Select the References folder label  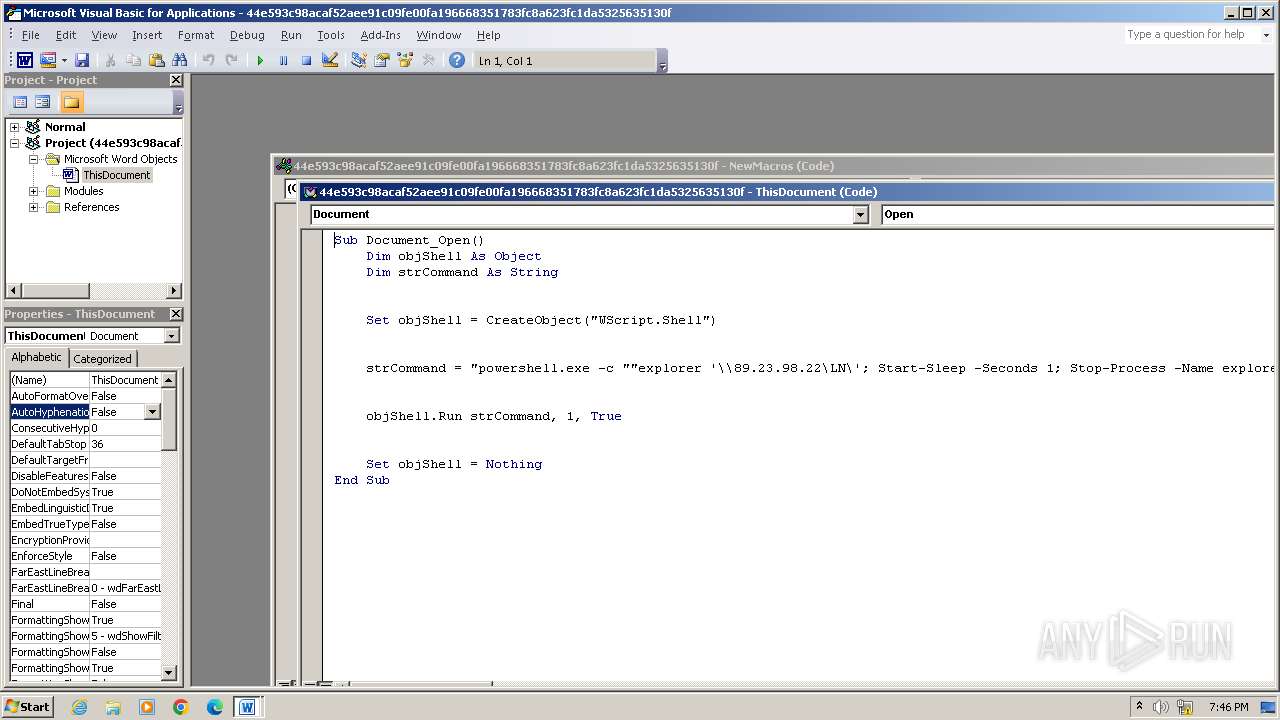tap(91, 207)
